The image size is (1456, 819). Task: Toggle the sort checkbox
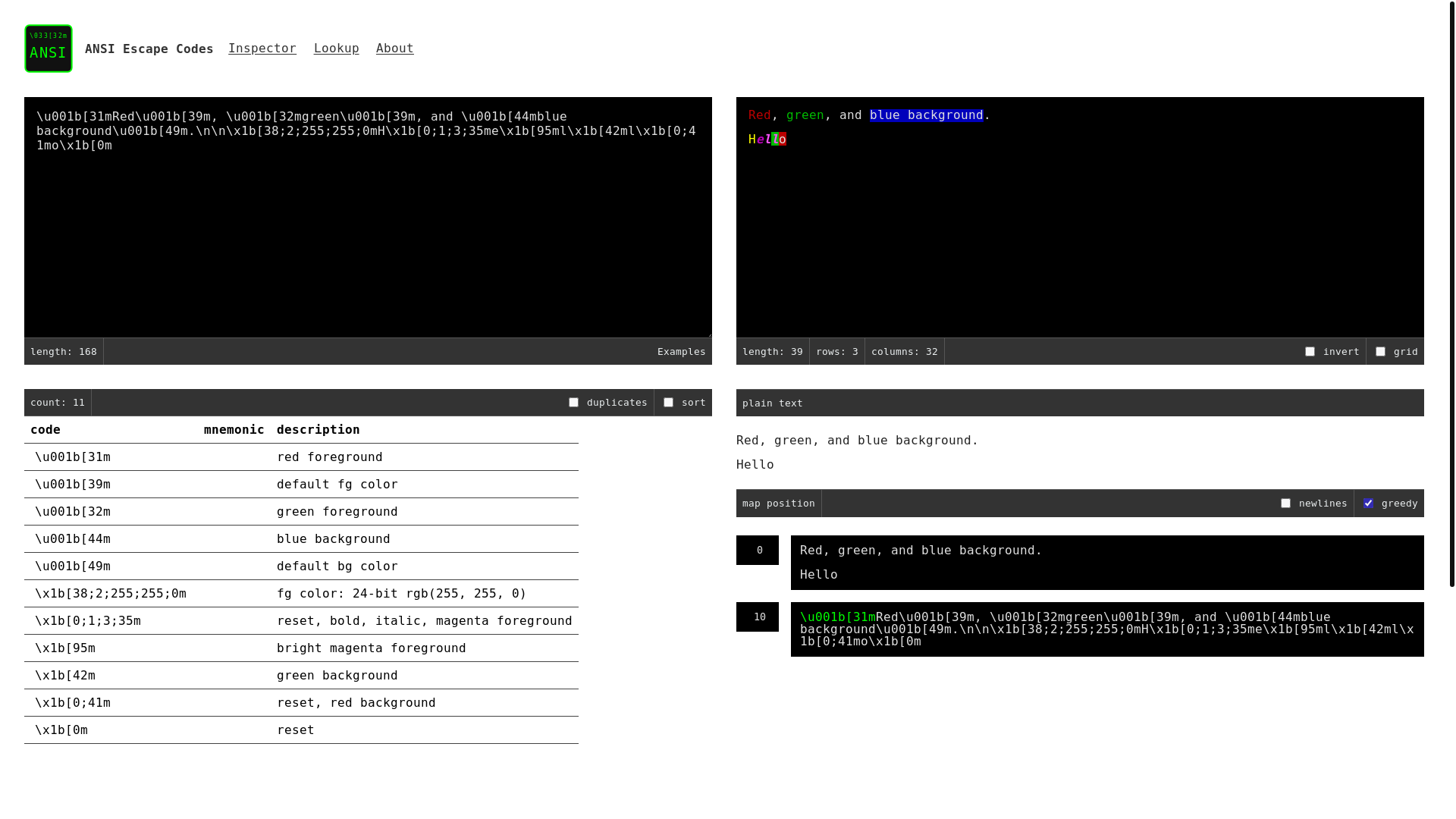pyautogui.click(x=668, y=403)
